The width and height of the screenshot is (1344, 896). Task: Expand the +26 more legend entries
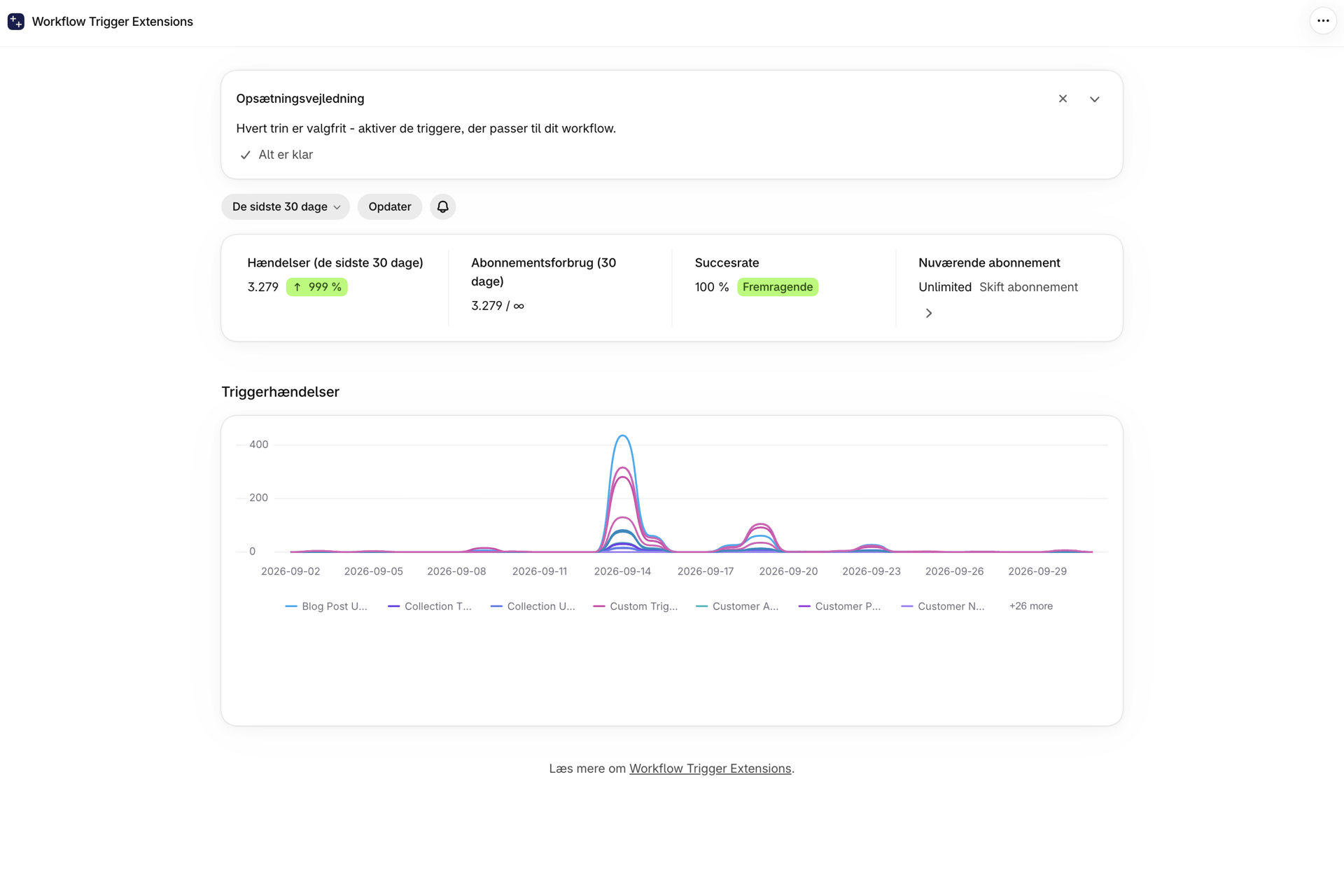(1030, 606)
